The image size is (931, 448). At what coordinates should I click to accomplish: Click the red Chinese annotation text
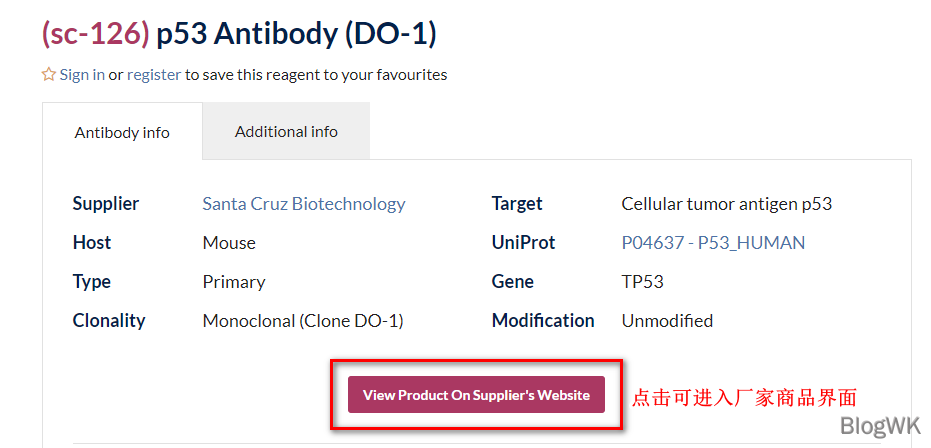point(744,397)
